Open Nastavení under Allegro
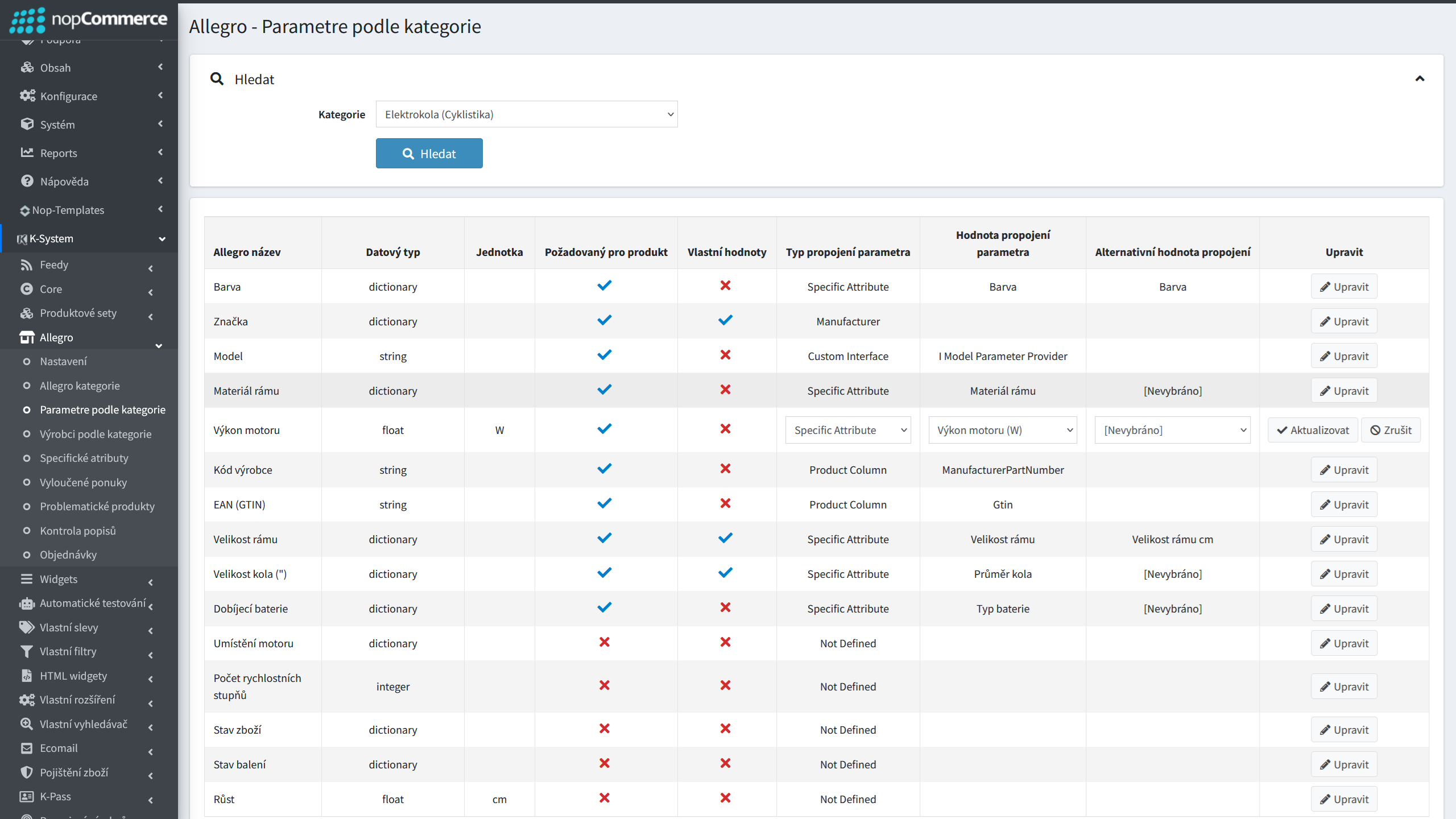Screen dimensions: 1456x819 [x=63, y=361]
